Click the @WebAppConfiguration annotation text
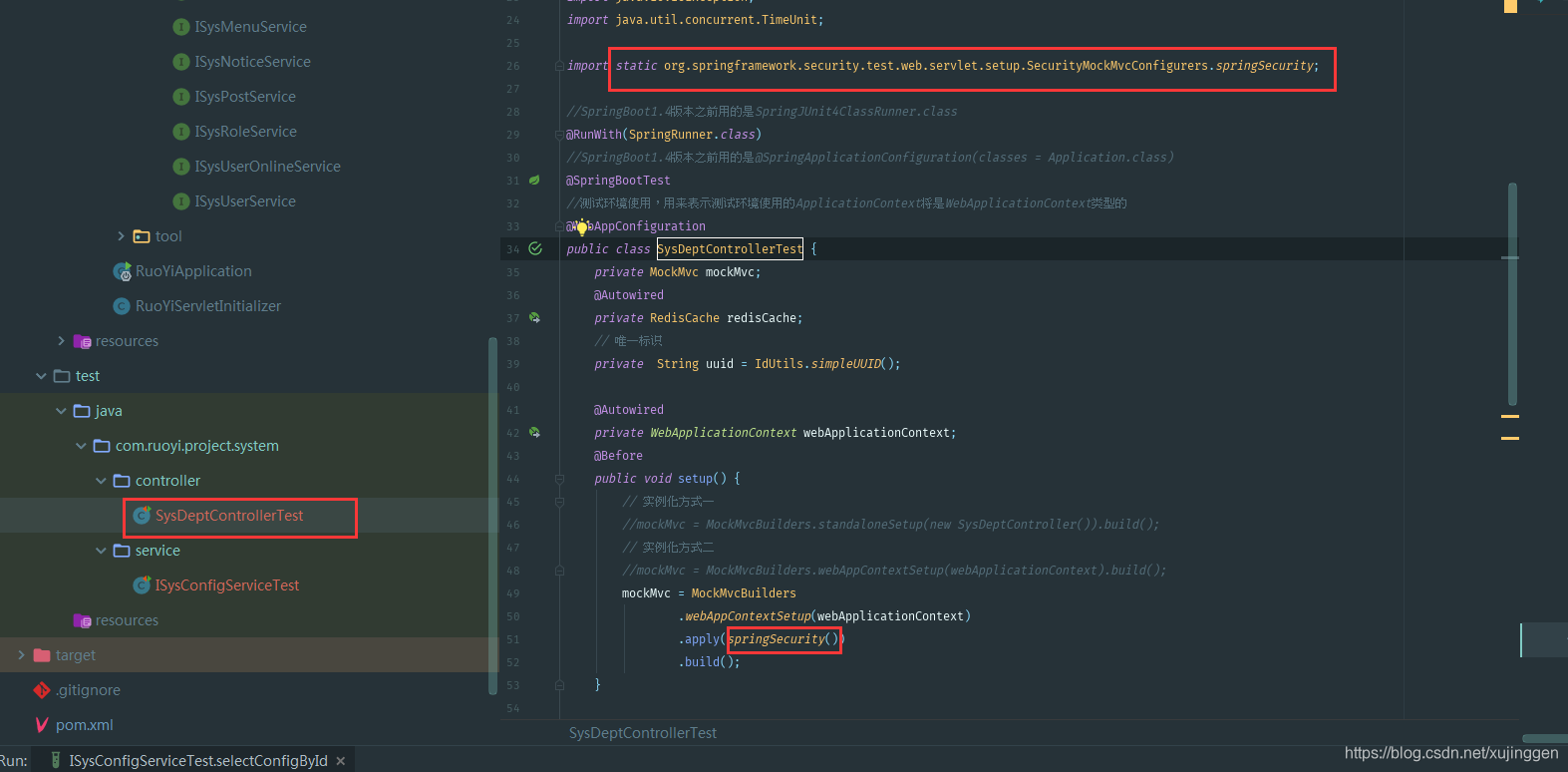 [636, 226]
